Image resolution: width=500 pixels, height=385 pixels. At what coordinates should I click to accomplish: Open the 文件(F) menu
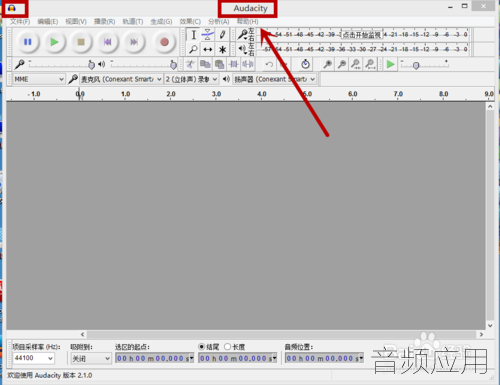click(20, 22)
